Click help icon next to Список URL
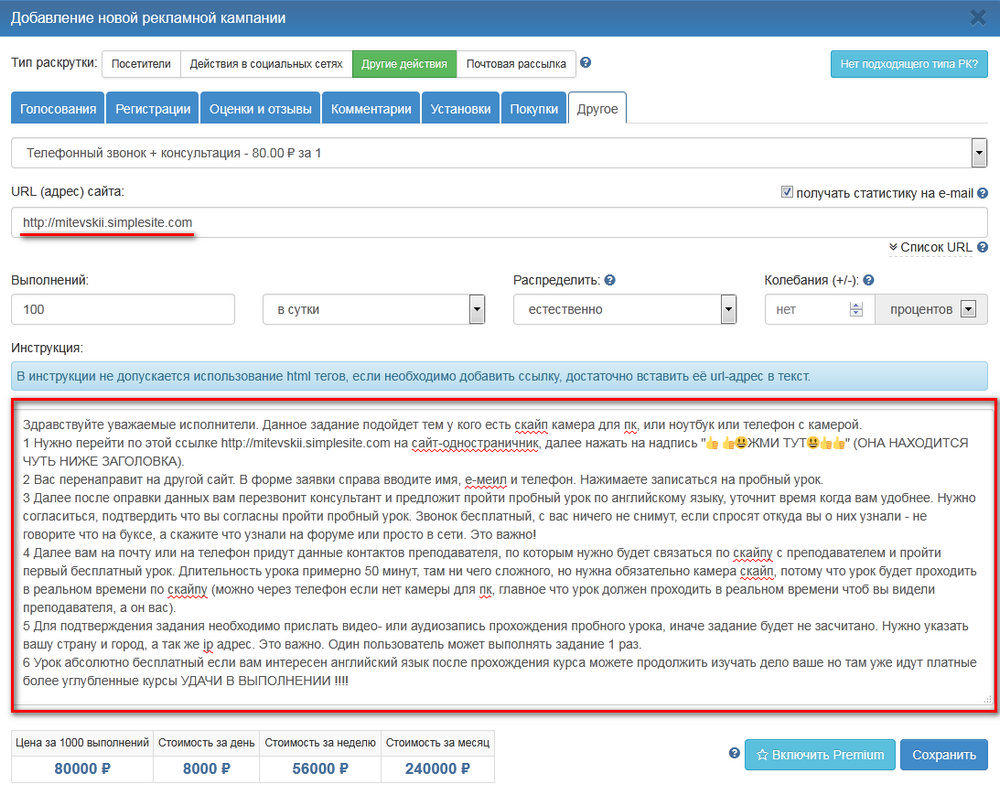1000x795 pixels. click(x=982, y=247)
